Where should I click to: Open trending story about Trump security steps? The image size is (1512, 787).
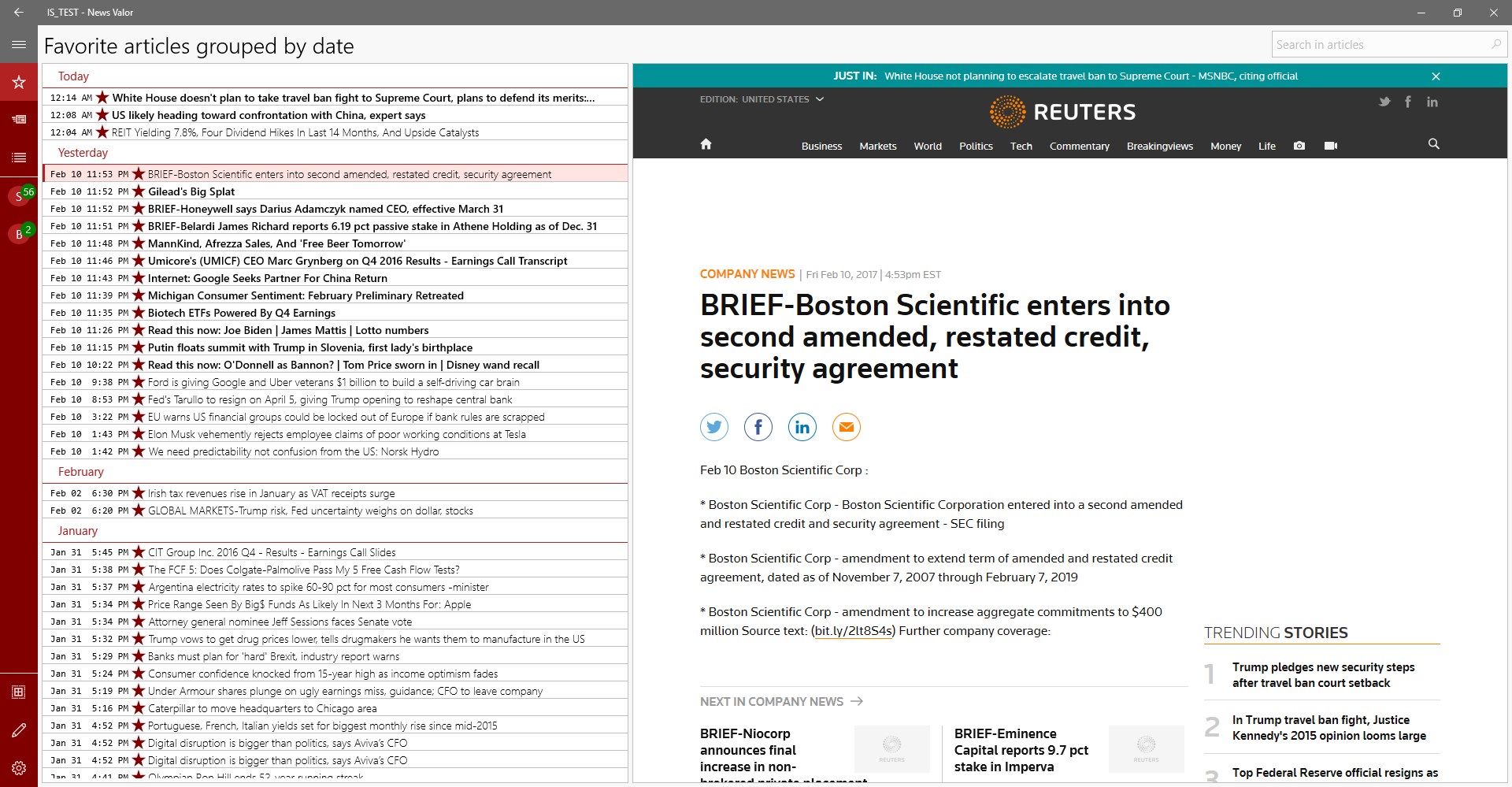1323,675
